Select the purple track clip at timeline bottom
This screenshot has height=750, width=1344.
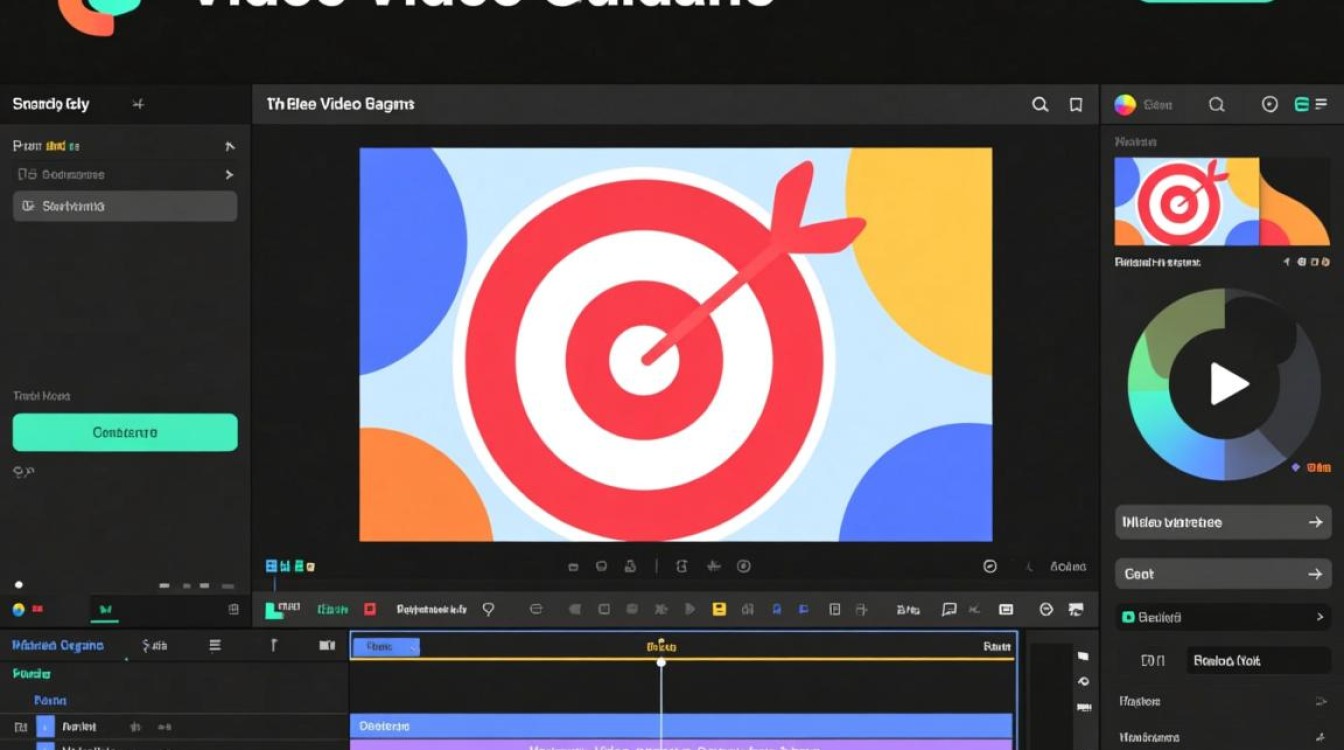pyautogui.click(x=681, y=745)
